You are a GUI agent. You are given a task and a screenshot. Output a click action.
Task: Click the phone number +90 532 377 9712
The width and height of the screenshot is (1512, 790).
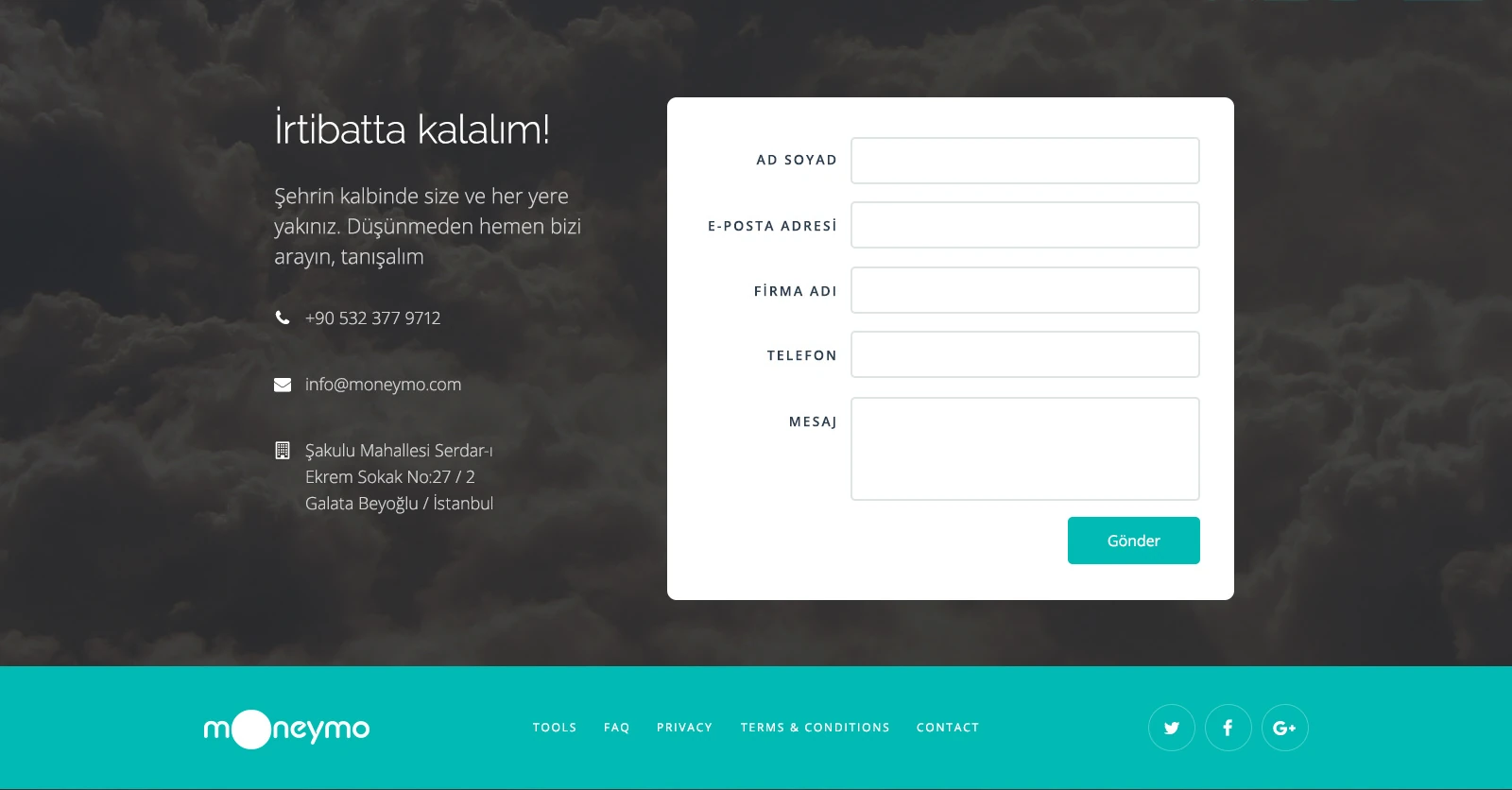(x=372, y=318)
